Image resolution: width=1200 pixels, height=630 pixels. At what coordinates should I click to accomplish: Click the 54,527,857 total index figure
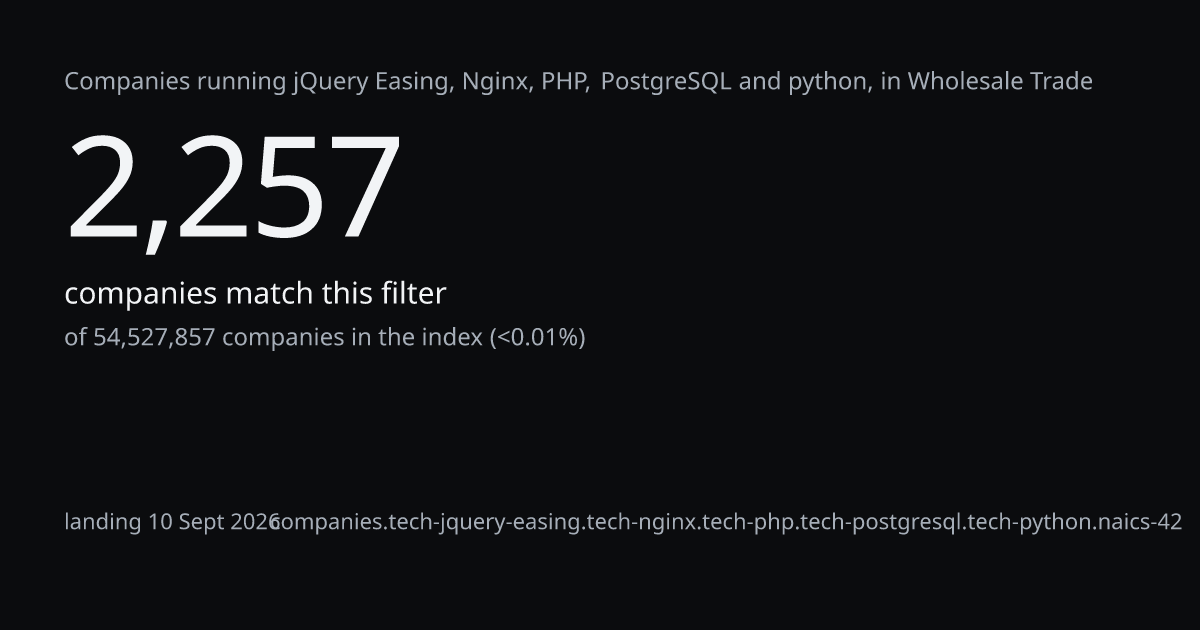pos(154,338)
